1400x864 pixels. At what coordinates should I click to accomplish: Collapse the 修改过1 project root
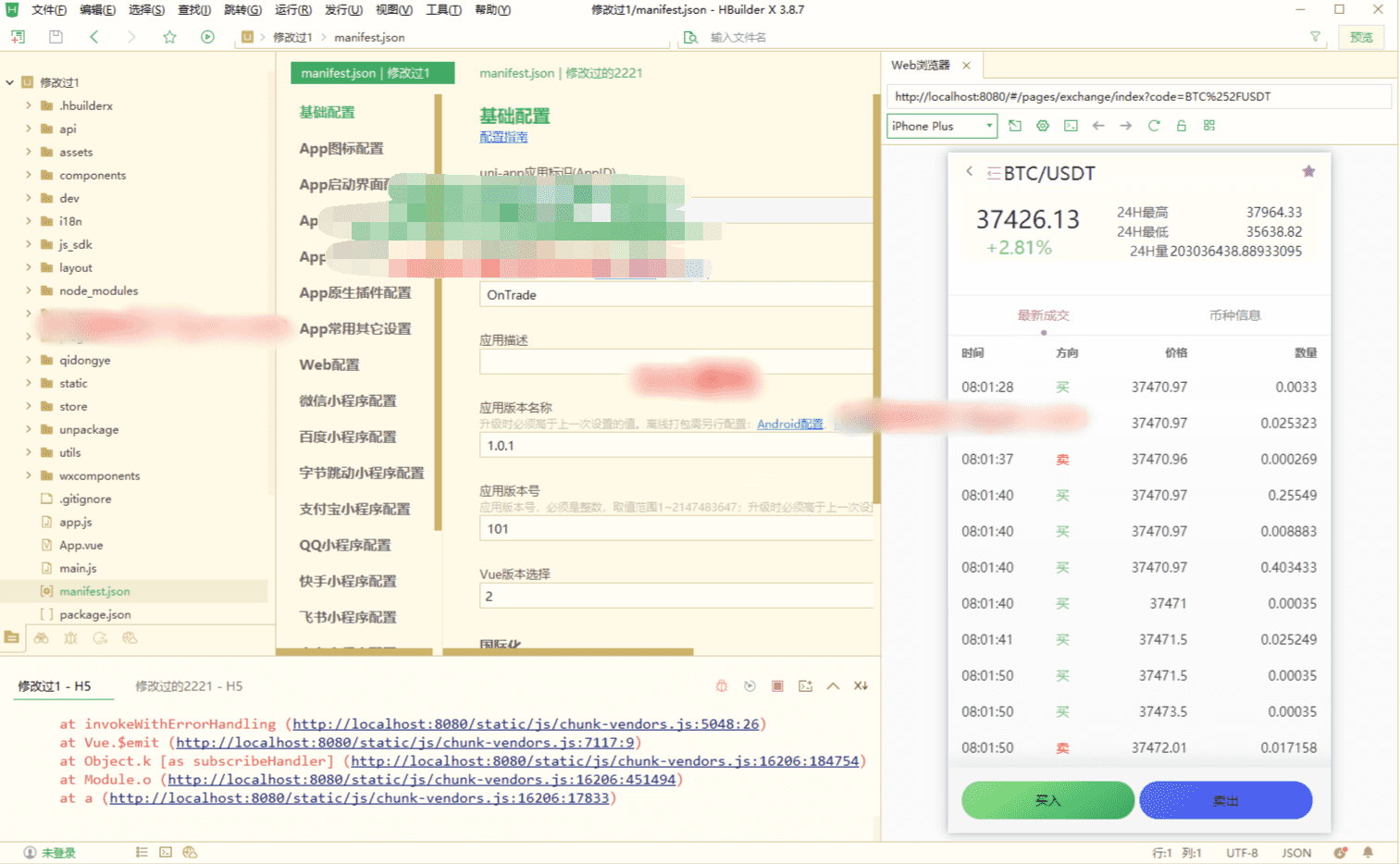point(9,82)
